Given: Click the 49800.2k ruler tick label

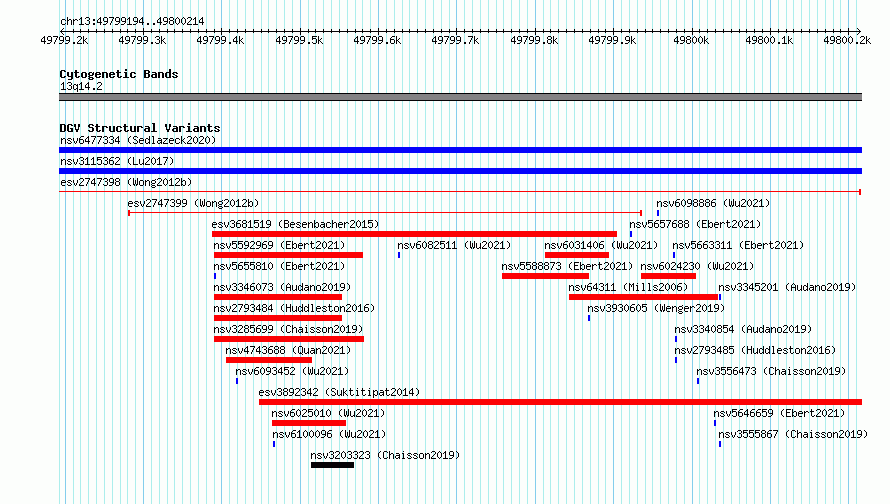Looking at the screenshot, I should 847,40.
